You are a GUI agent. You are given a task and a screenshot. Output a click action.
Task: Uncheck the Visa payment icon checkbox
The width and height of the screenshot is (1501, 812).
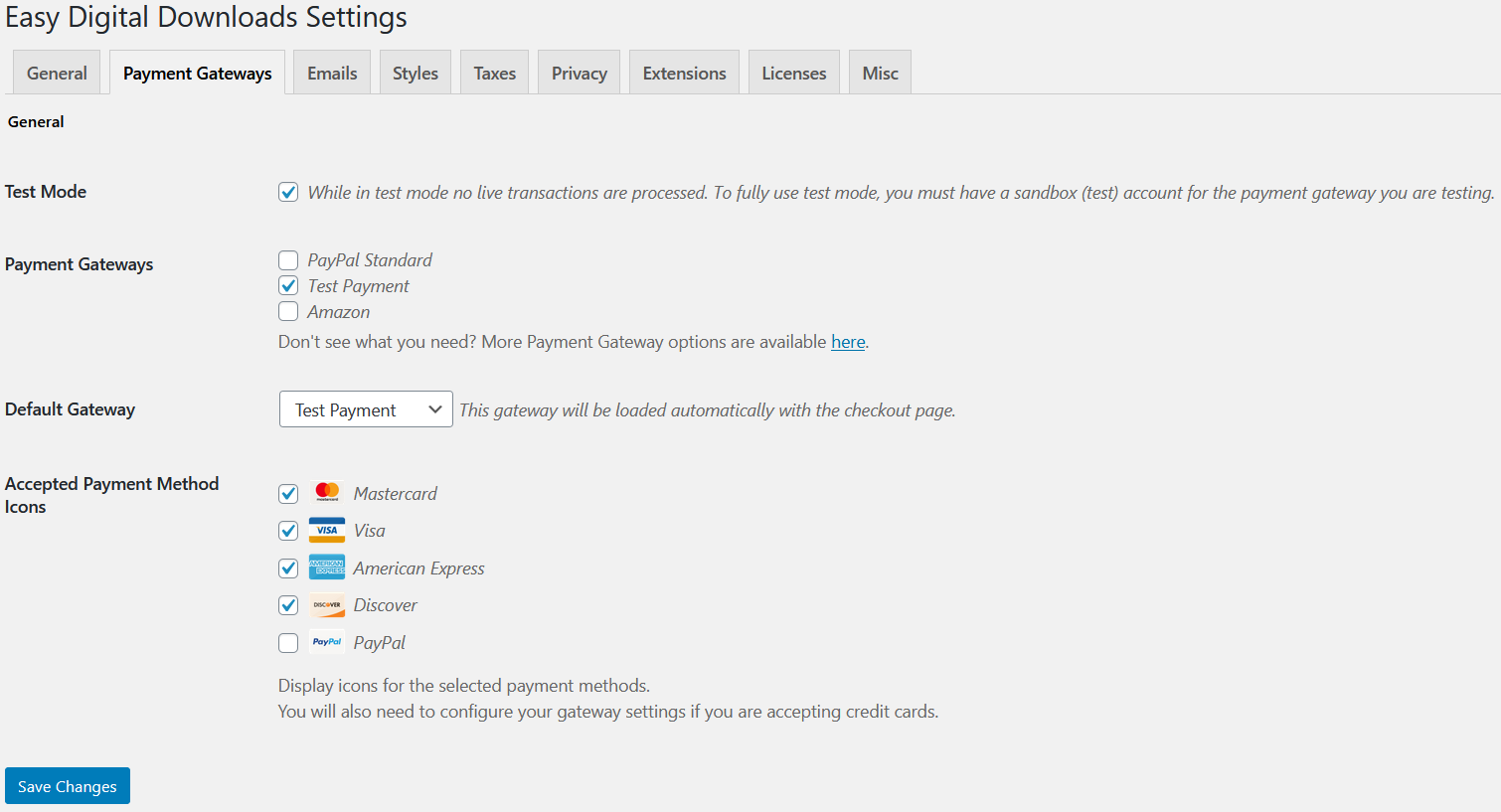[x=288, y=531]
